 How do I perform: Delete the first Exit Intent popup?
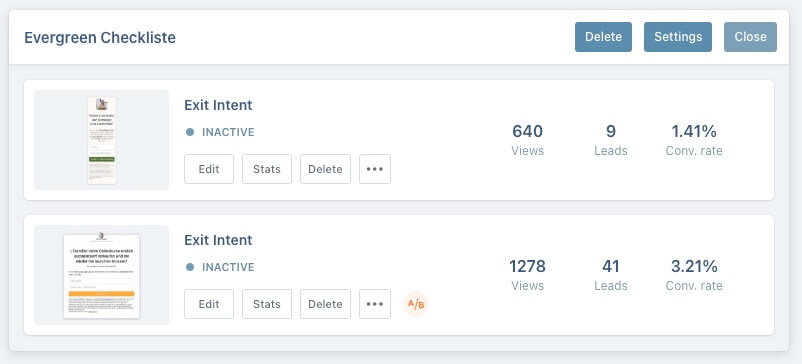pyautogui.click(x=325, y=169)
